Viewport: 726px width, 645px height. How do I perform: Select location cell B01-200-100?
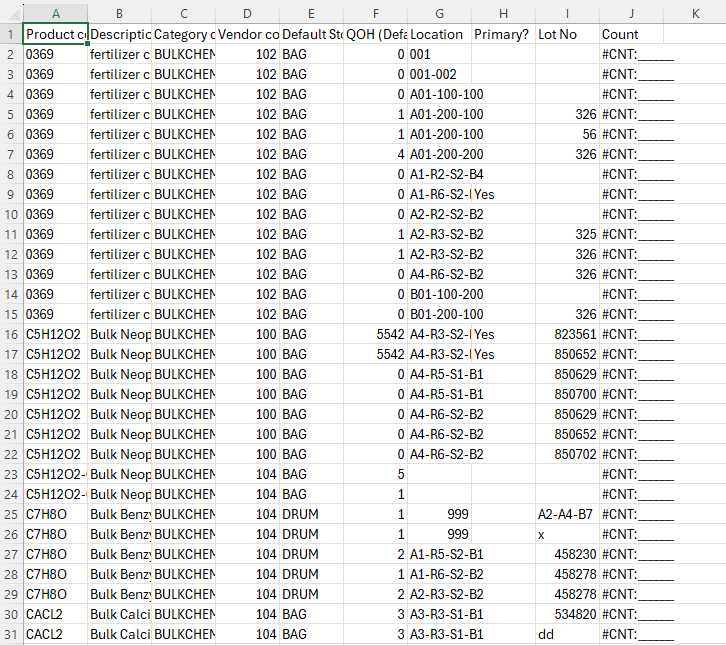(x=439, y=314)
